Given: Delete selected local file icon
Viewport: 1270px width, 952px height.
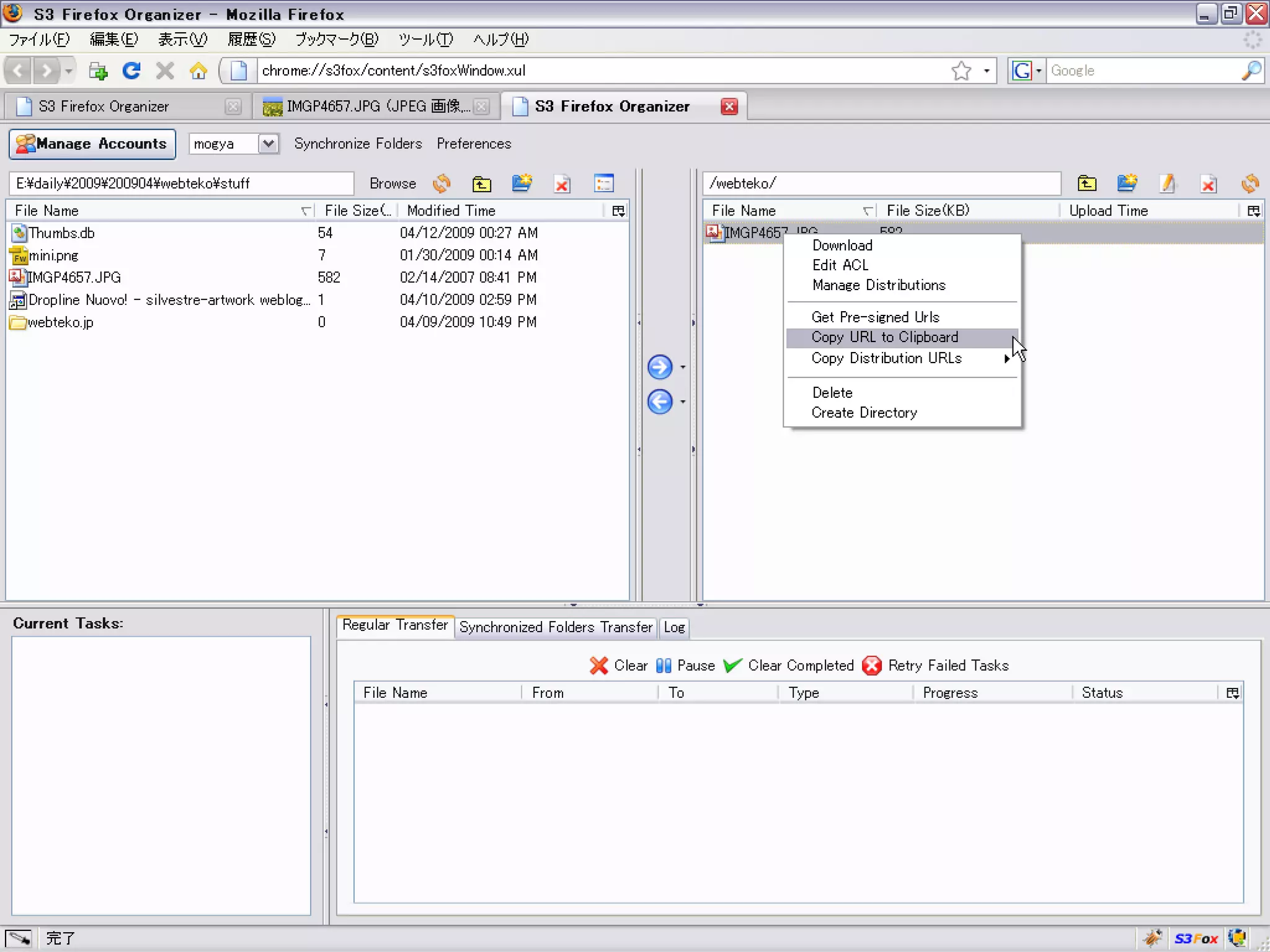Looking at the screenshot, I should 562,183.
